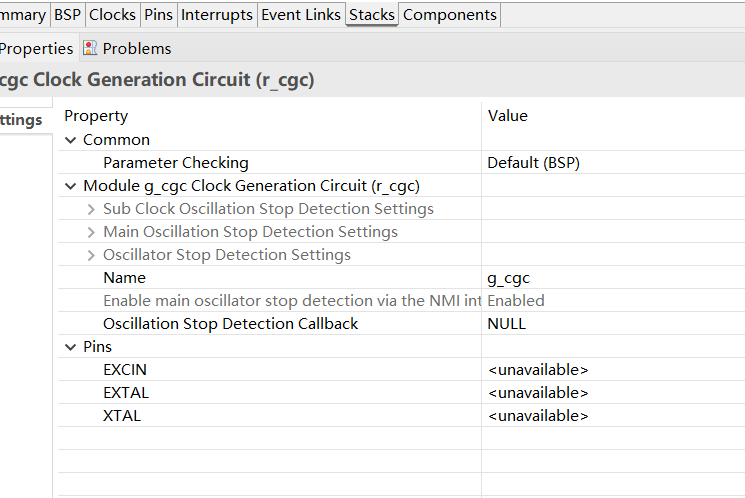Image resolution: width=745 pixels, height=498 pixels.
Task: Open the Problems view tab
Action: pyautogui.click(x=136, y=48)
